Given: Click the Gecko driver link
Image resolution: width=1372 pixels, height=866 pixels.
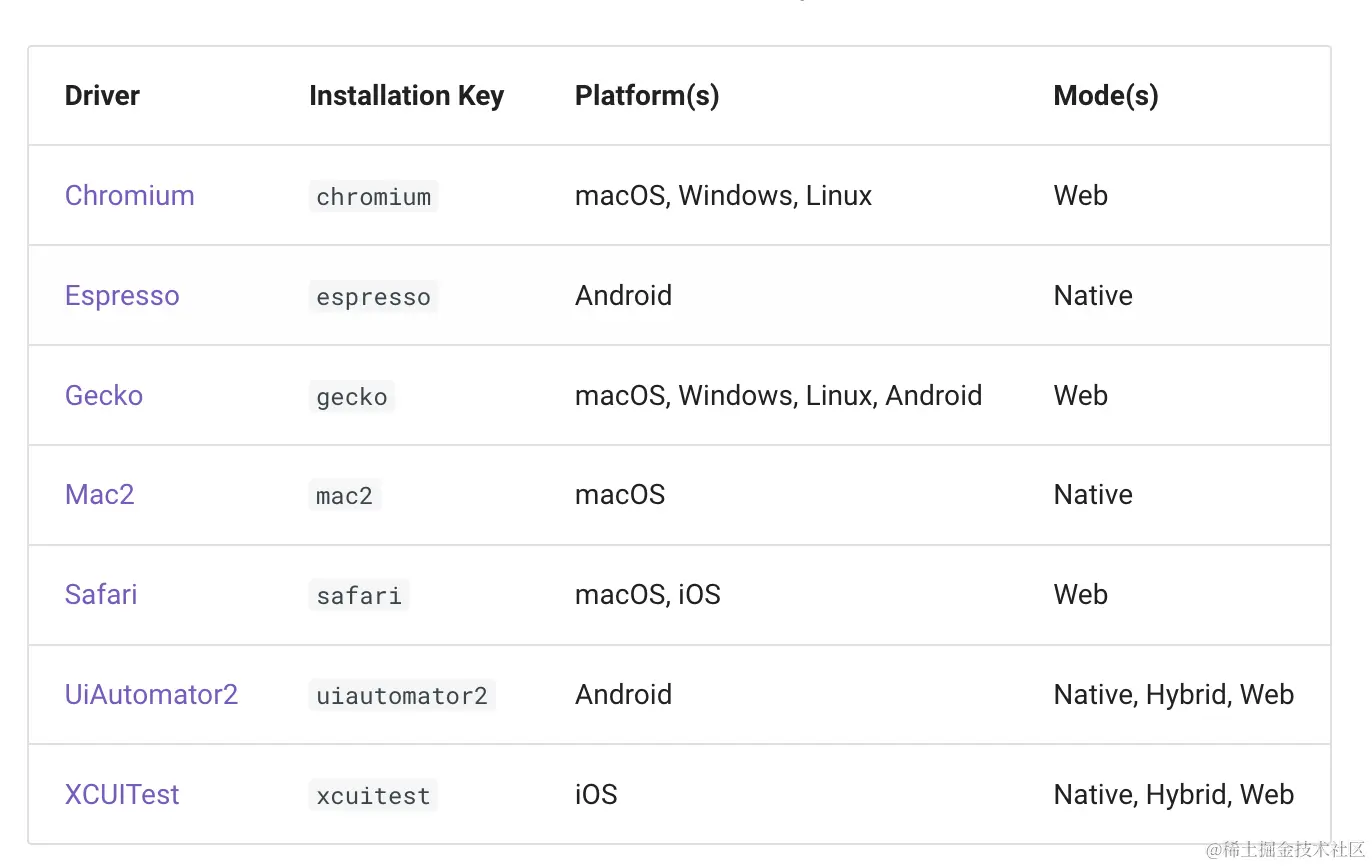Looking at the screenshot, I should pos(104,396).
